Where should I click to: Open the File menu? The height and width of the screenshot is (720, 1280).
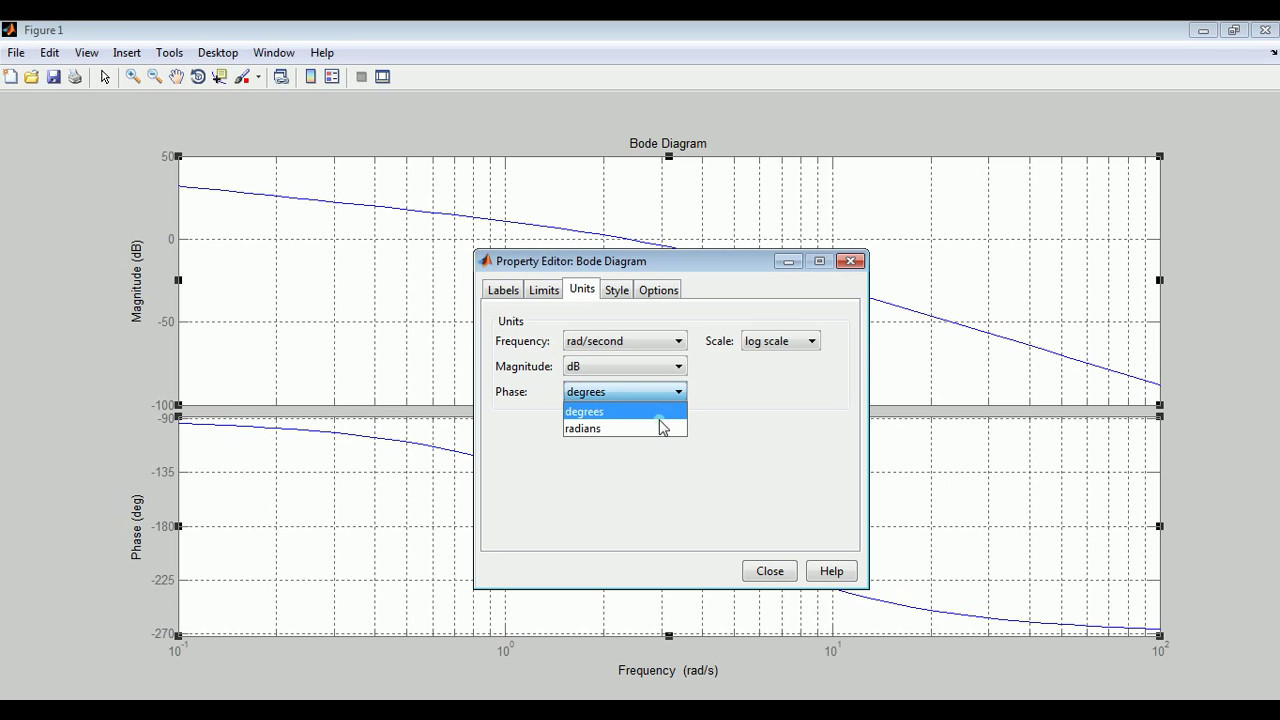click(16, 53)
